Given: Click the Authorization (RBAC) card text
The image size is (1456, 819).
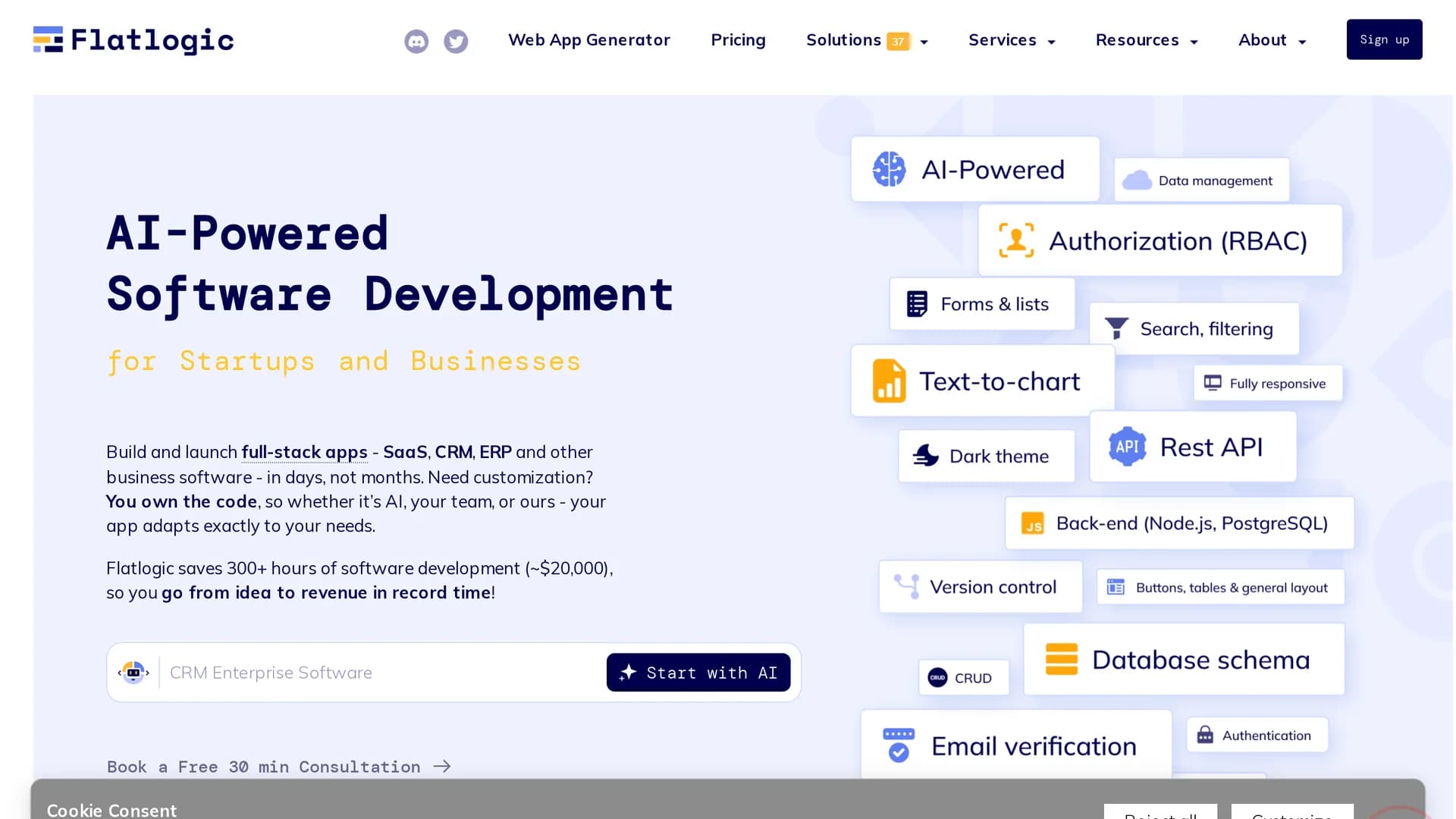Looking at the screenshot, I should pos(1178,240).
